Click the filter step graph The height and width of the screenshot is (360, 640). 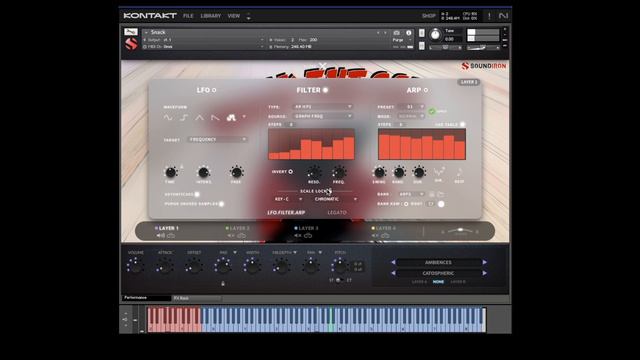[311, 144]
